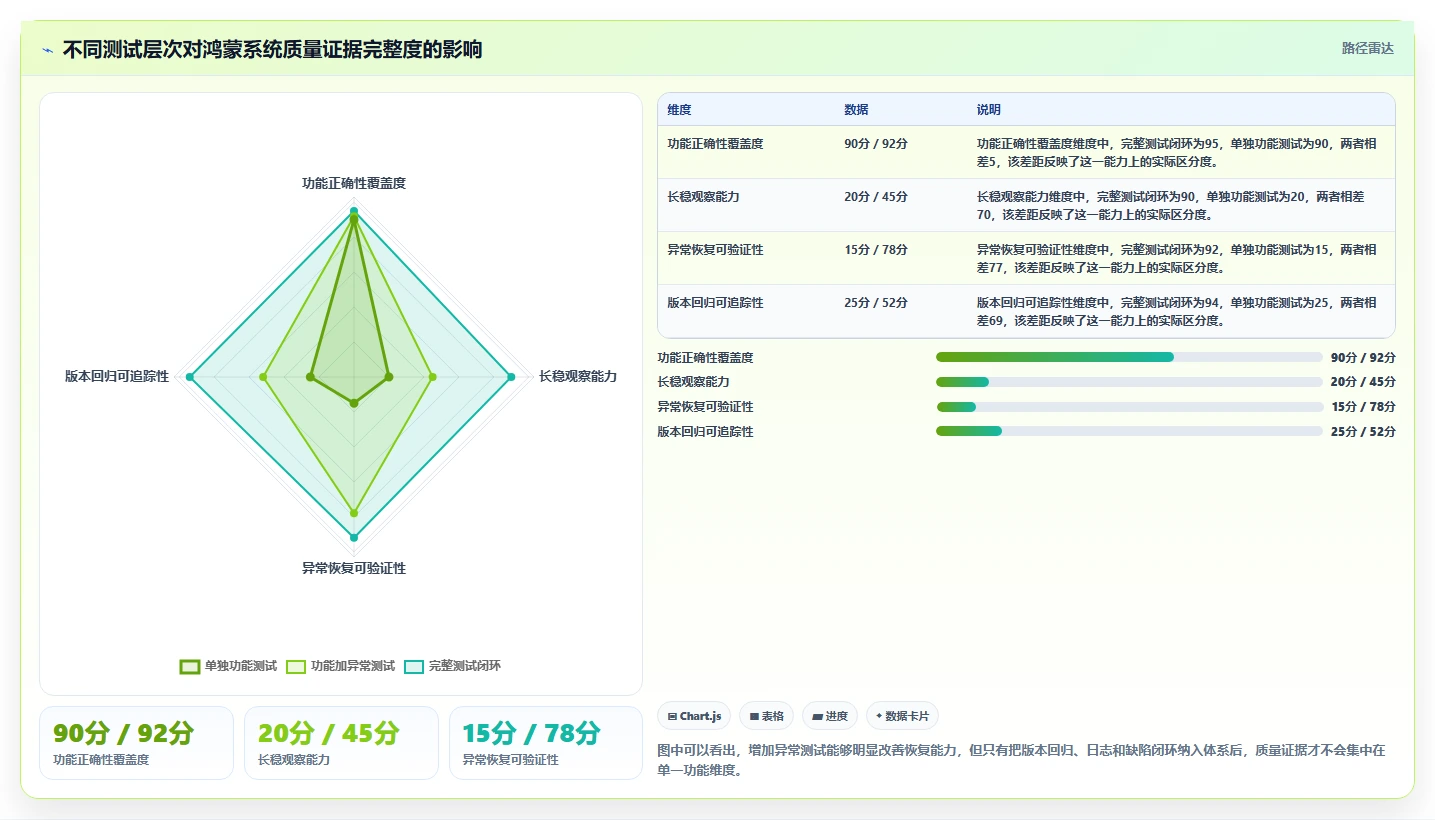The width and height of the screenshot is (1435, 820).
Task: Click teal data point on 长稳观察能力 axis
Action: pyautogui.click(x=511, y=377)
